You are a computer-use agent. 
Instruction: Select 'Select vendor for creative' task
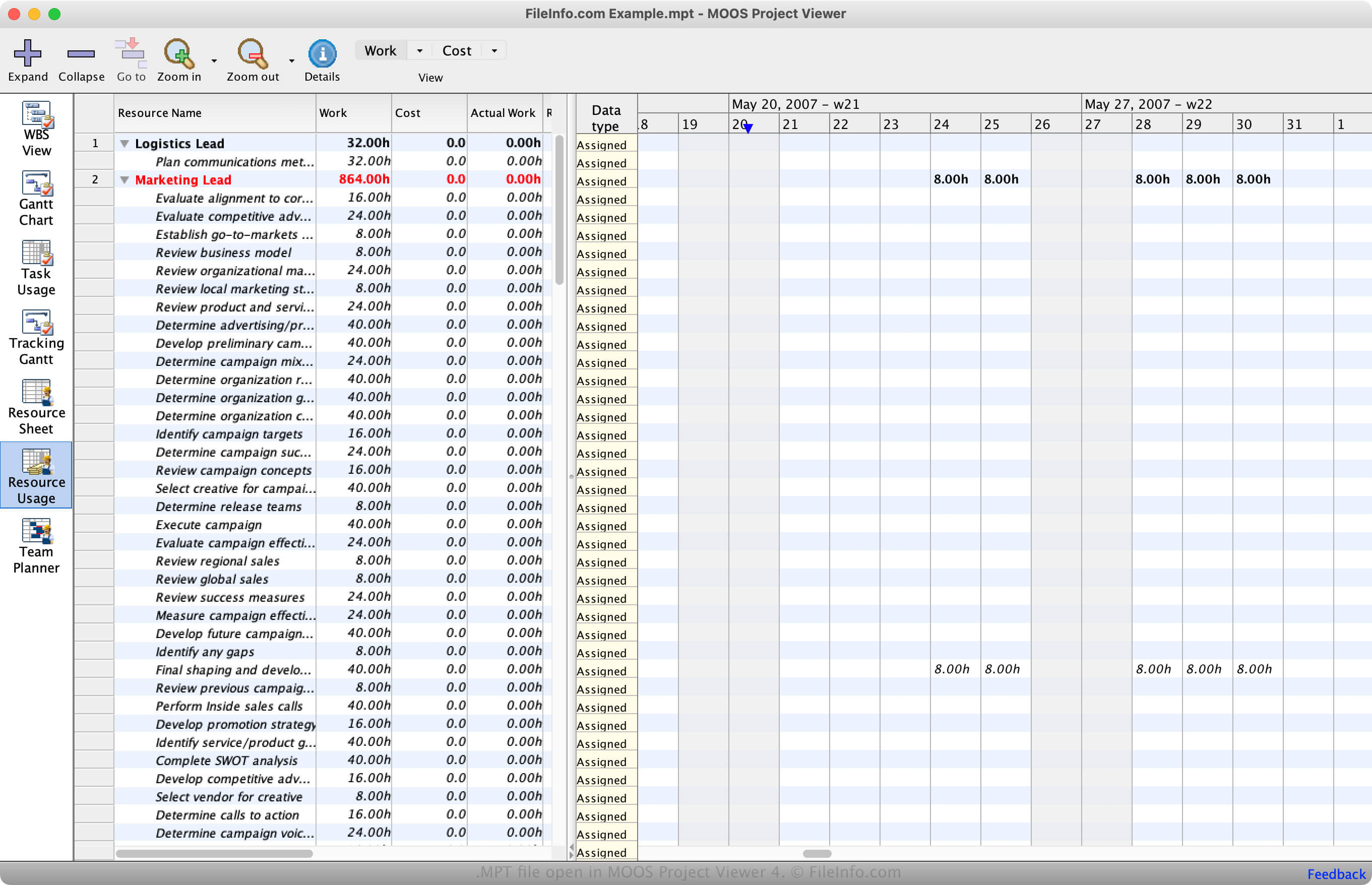[x=229, y=796]
